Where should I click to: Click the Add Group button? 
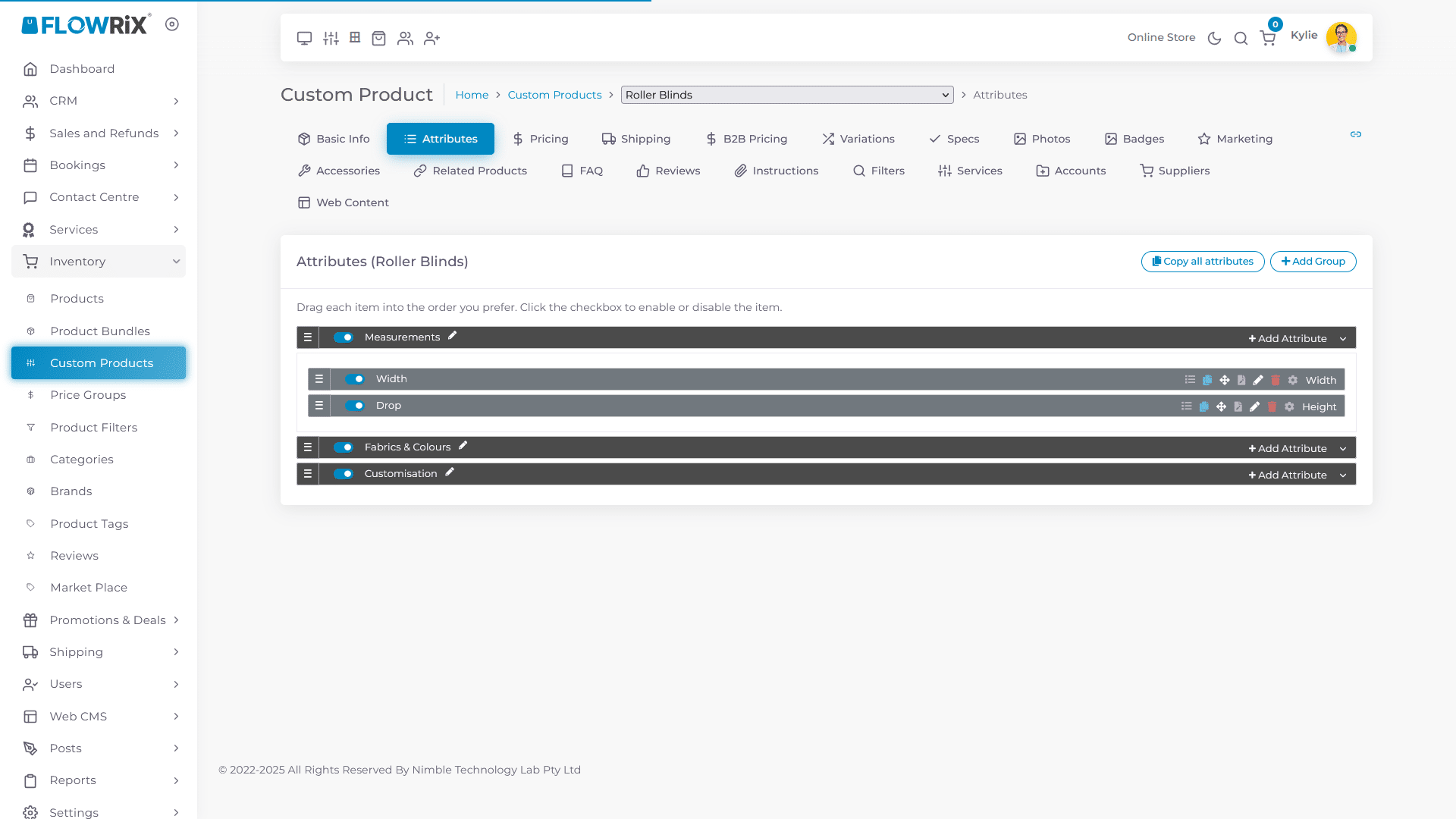click(1313, 262)
